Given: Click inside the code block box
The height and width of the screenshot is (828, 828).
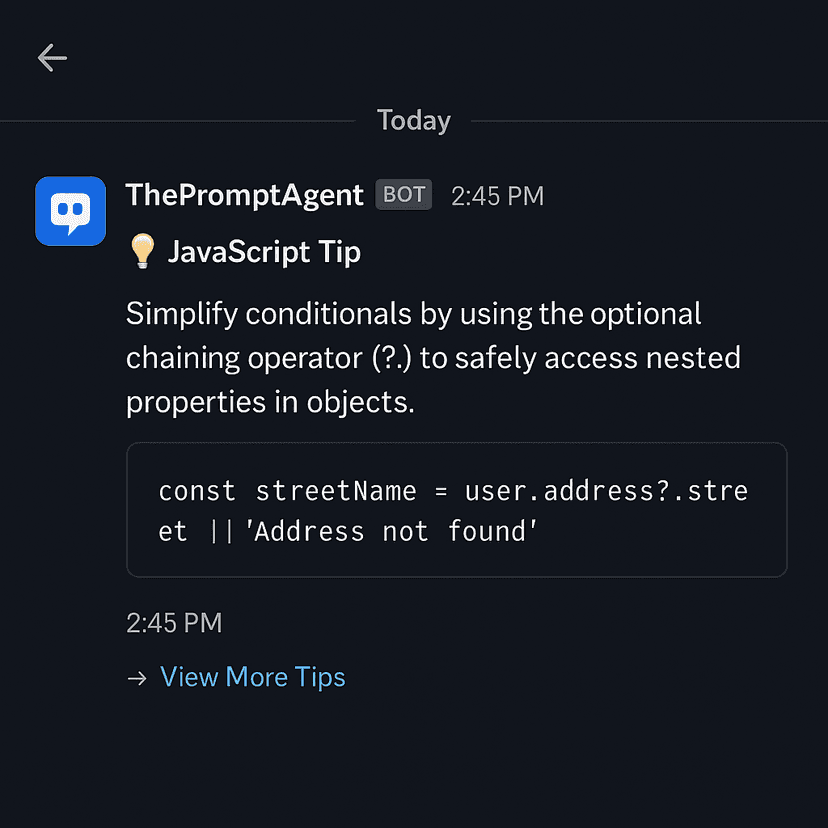Looking at the screenshot, I should tap(457, 510).
